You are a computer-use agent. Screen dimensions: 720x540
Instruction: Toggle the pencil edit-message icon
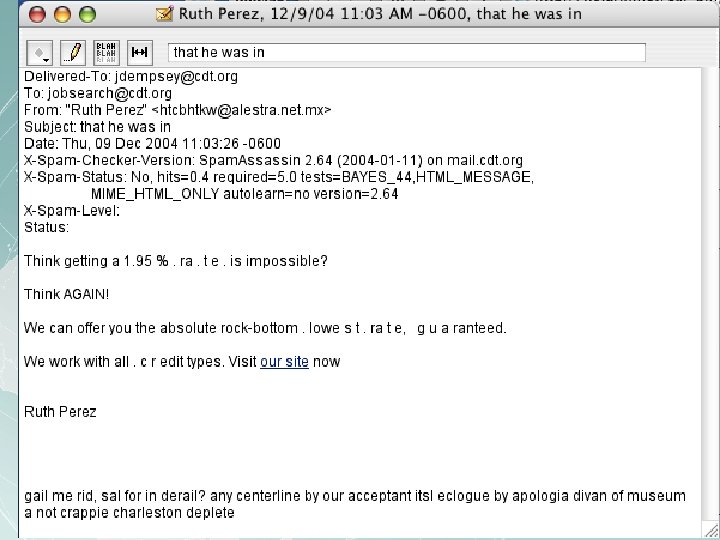[x=73, y=52]
